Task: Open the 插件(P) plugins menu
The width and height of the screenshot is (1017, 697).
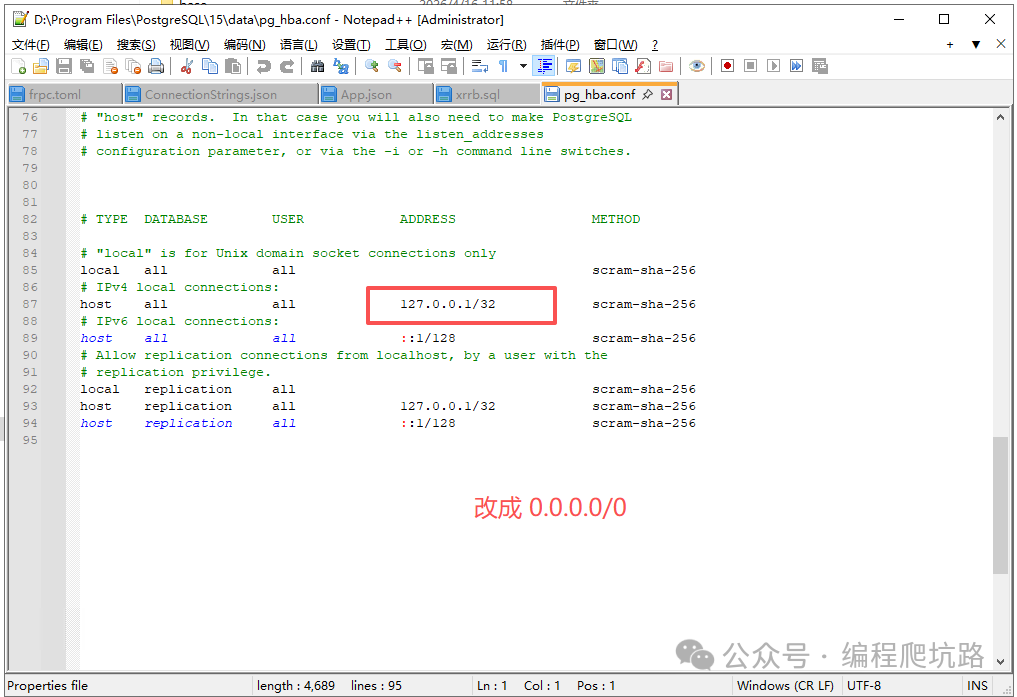Action: point(559,45)
